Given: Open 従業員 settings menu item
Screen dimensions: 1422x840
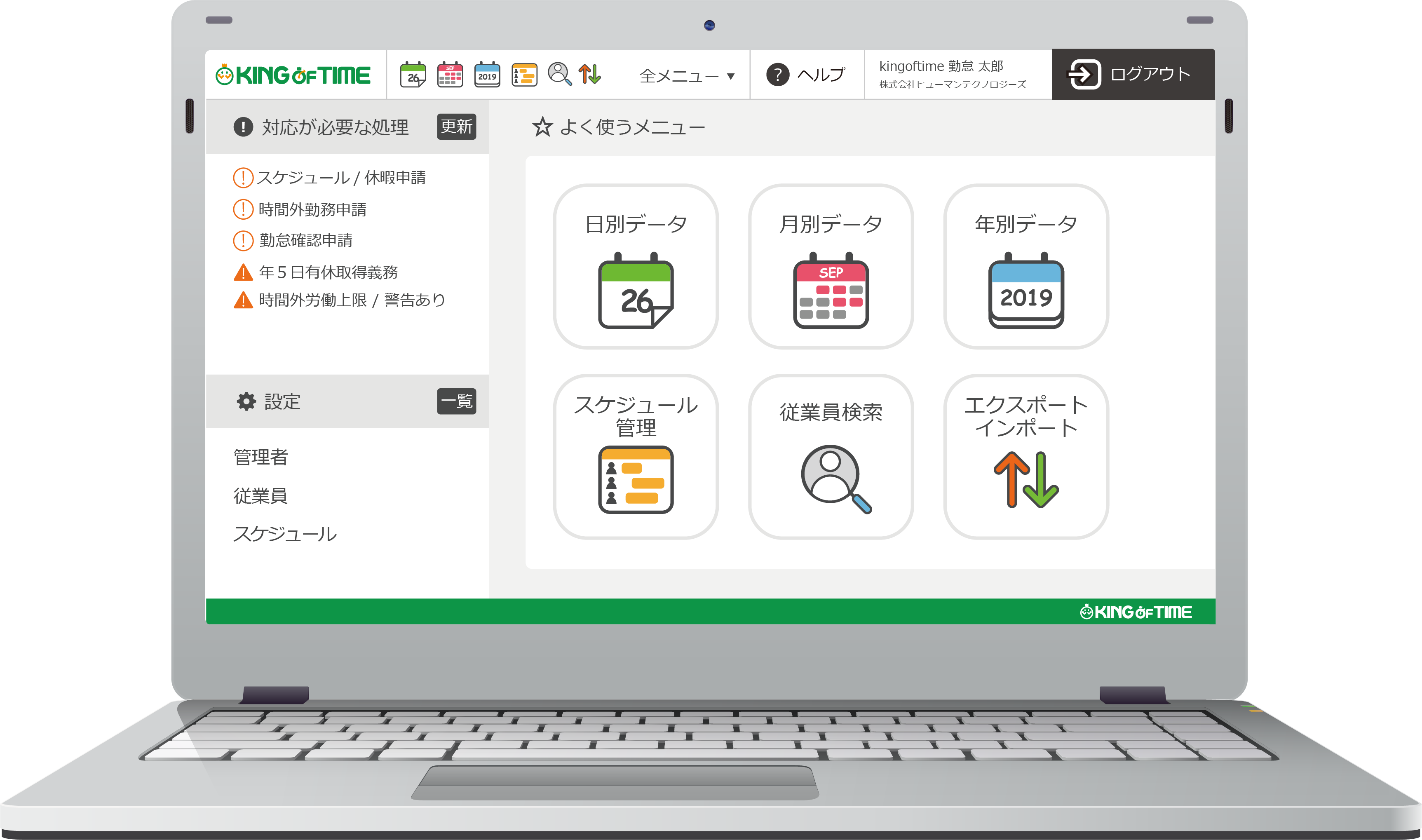Looking at the screenshot, I should [260, 496].
